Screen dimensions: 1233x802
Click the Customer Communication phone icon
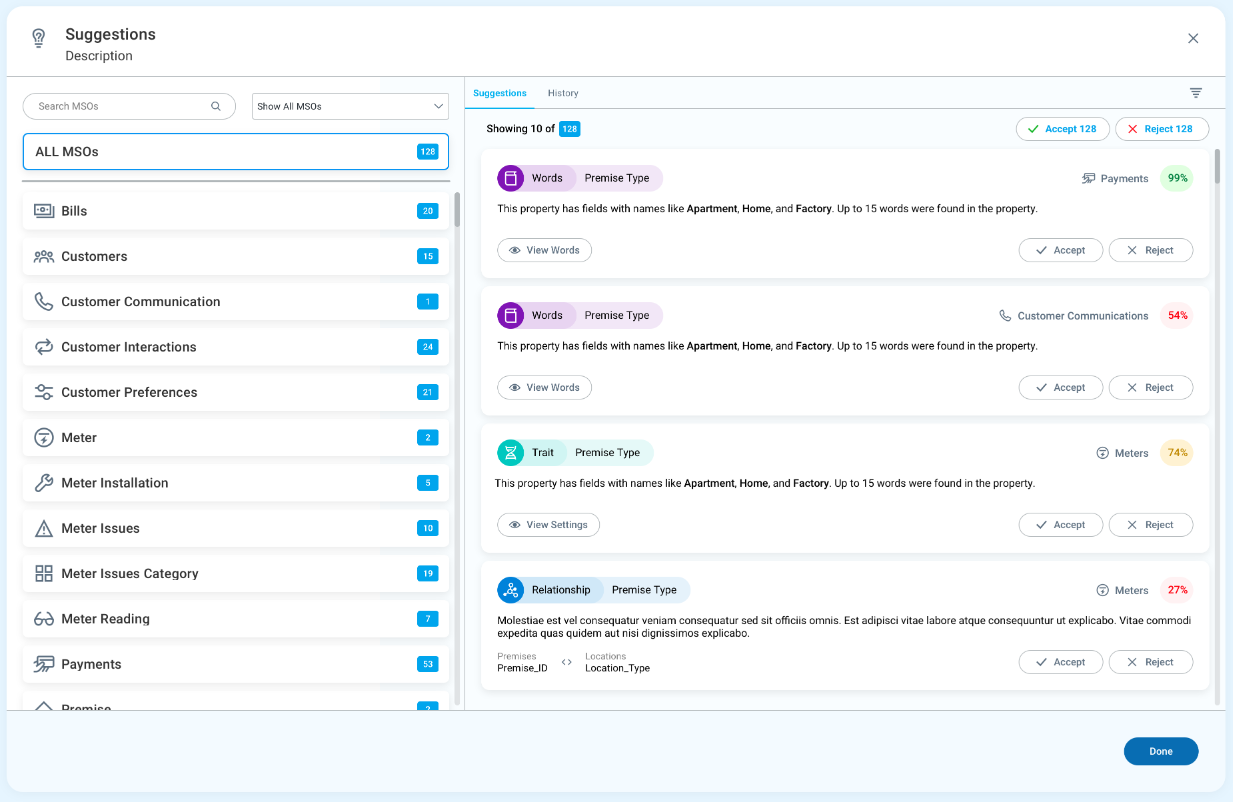click(x=44, y=302)
